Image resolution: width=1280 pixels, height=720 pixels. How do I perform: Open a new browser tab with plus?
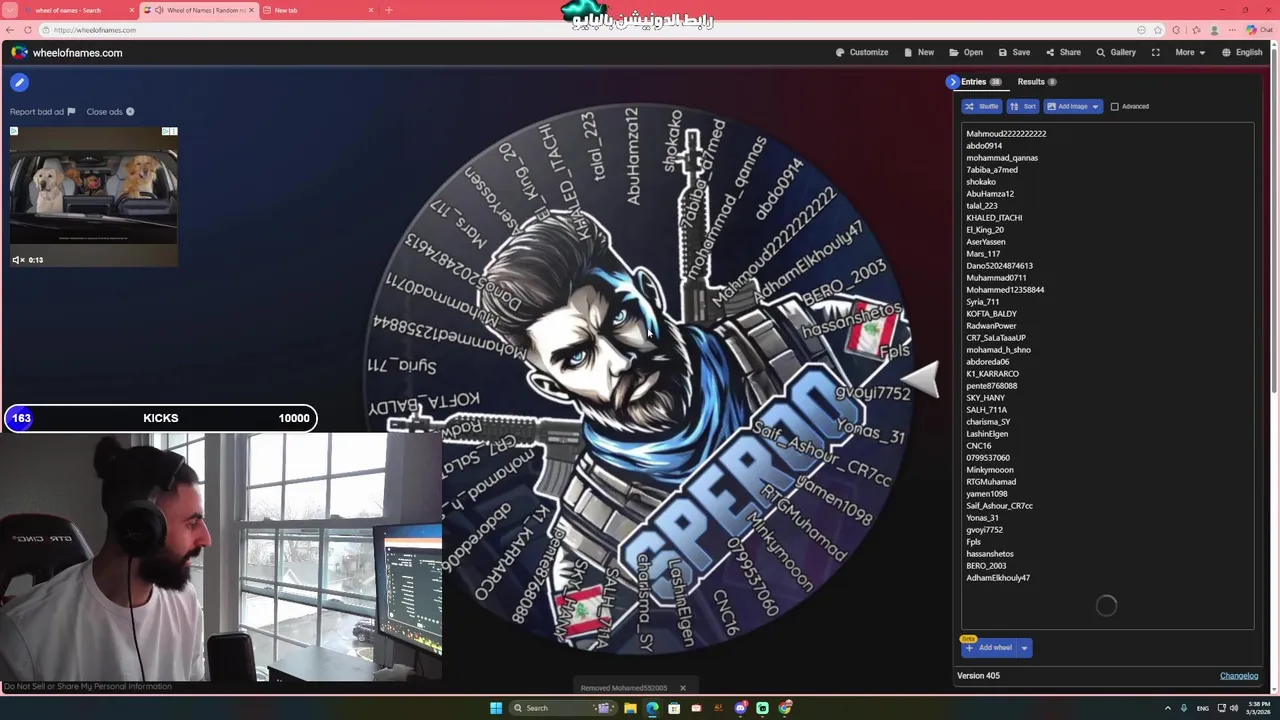point(389,10)
